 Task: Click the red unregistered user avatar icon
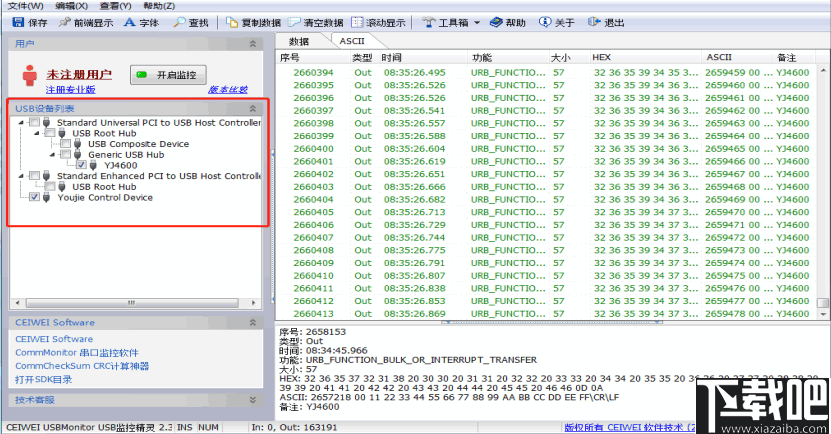click(x=30, y=75)
